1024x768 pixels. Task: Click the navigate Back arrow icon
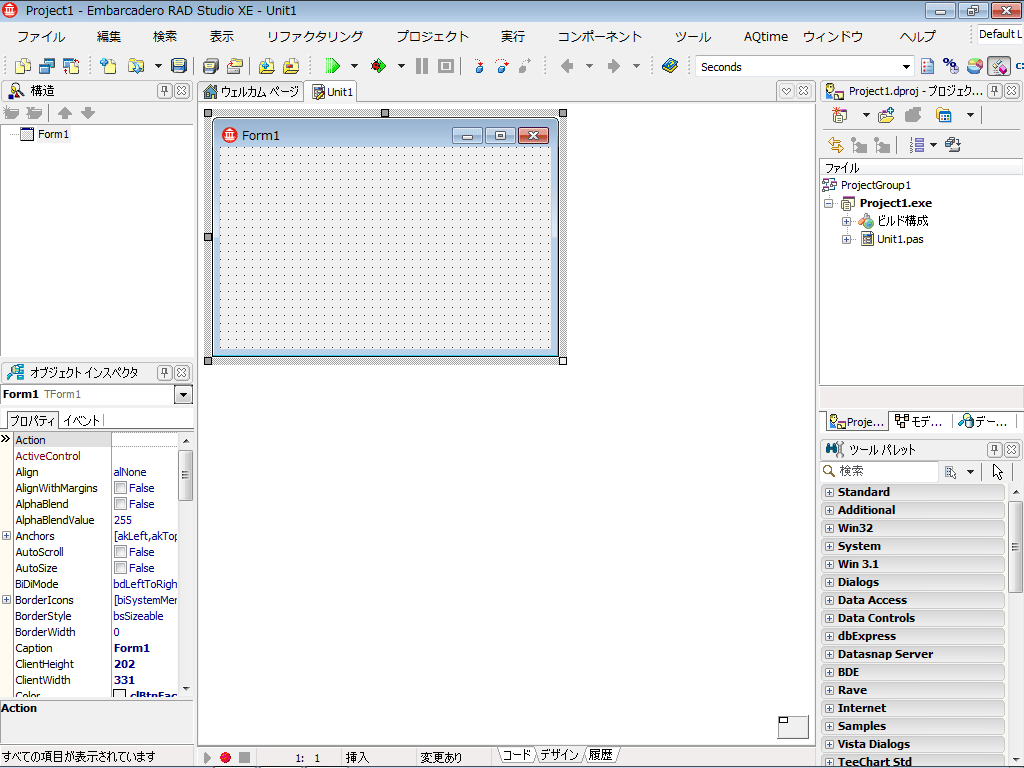click(x=567, y=66)
